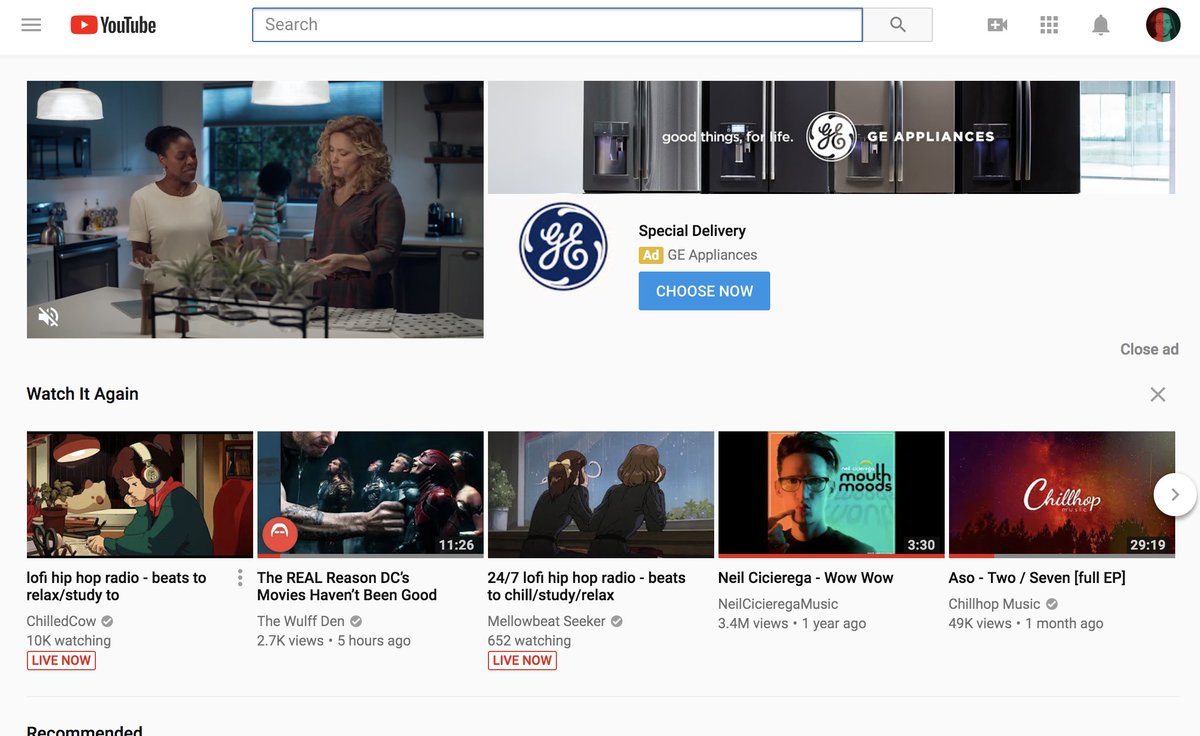Click the search magnifier button
The height and width of the screenshot is (736, 1200).
point(897,25)
